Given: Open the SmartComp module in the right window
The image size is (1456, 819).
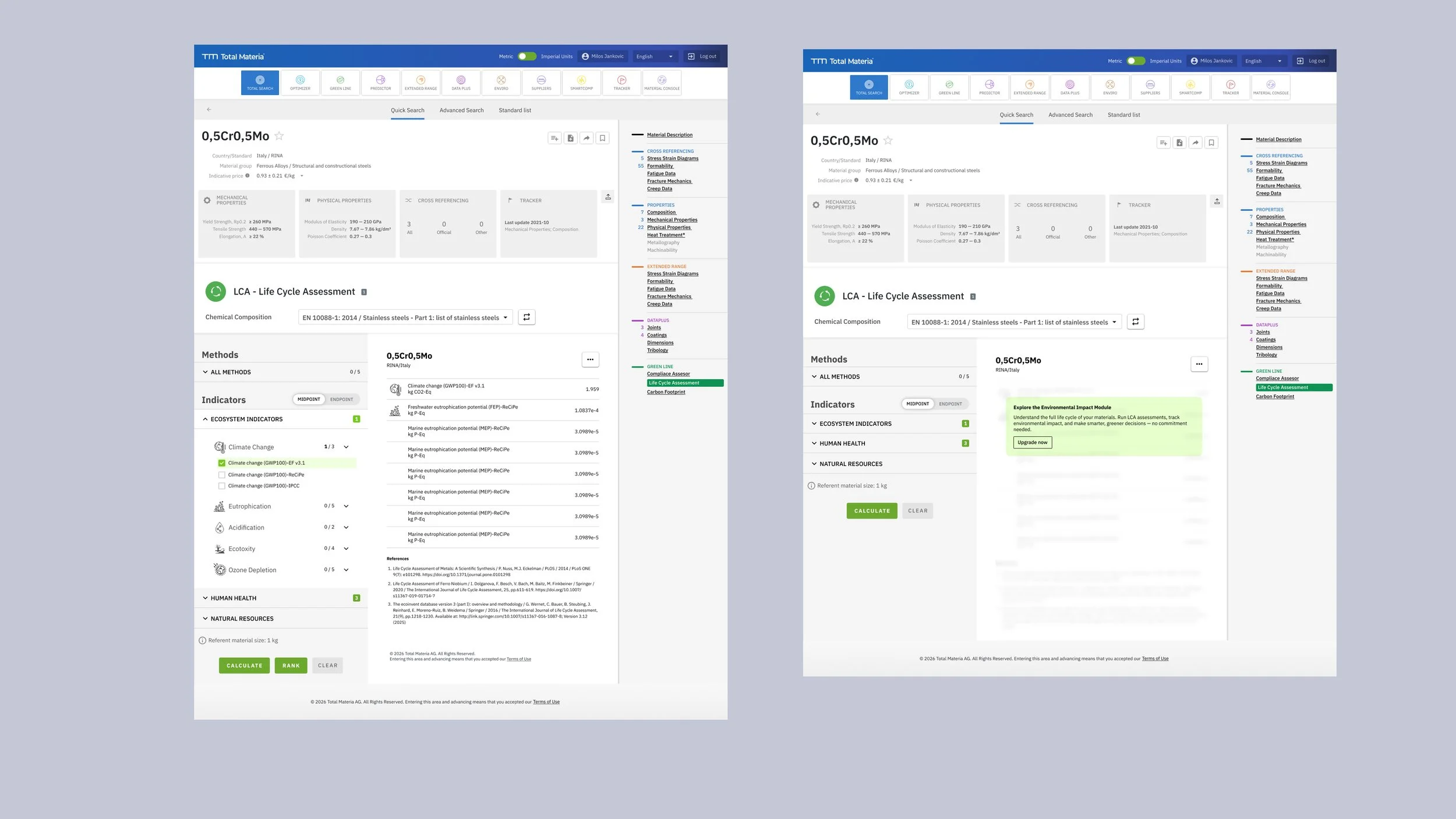Looking at the screenshot, I should [x=1190, y=87].
